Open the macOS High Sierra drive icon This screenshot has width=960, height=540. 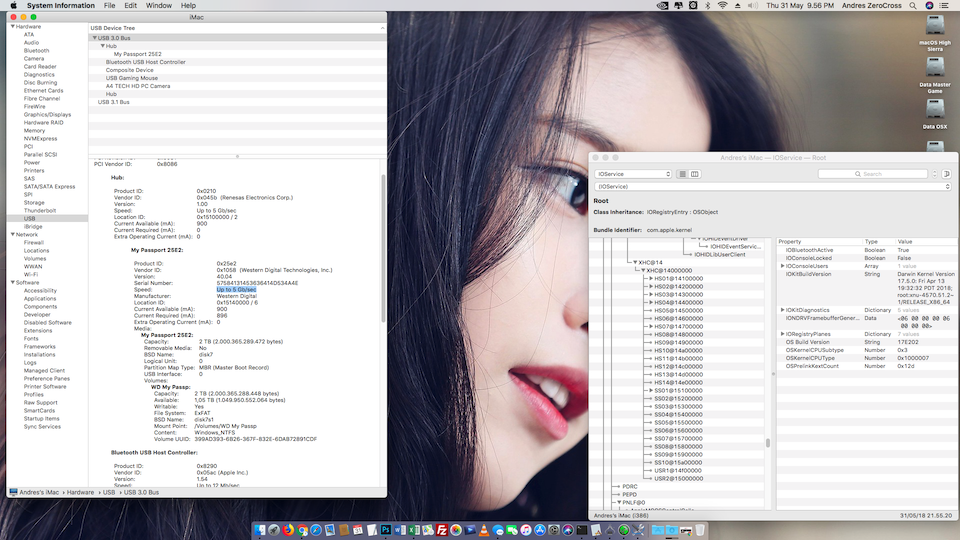pos(934,26)
